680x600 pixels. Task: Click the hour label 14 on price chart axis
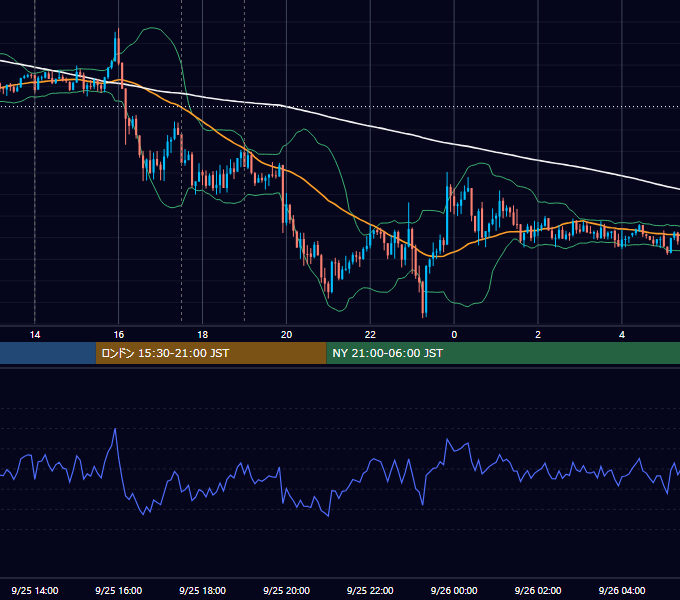(35, 335)
